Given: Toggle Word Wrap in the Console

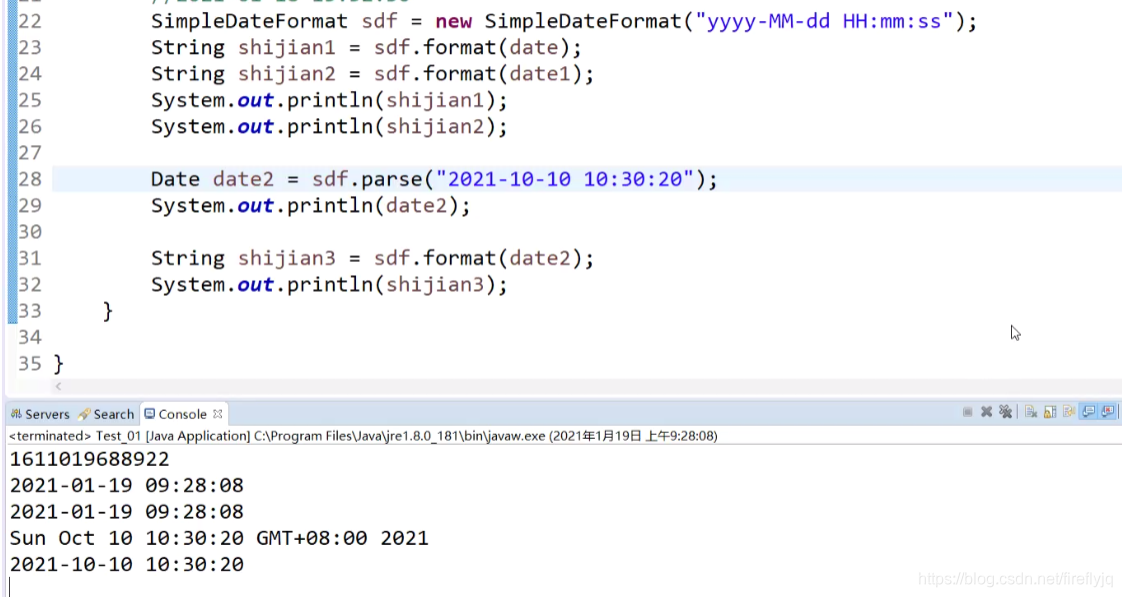Looking at the screenshot, I should (x=1069, y=412).
